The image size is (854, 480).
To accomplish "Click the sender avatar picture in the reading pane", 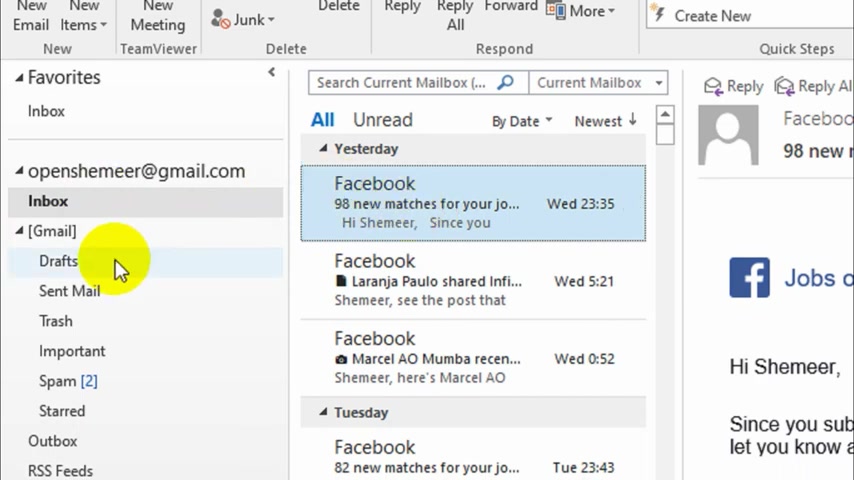I will pyautogui.click(x=728, y=135).
